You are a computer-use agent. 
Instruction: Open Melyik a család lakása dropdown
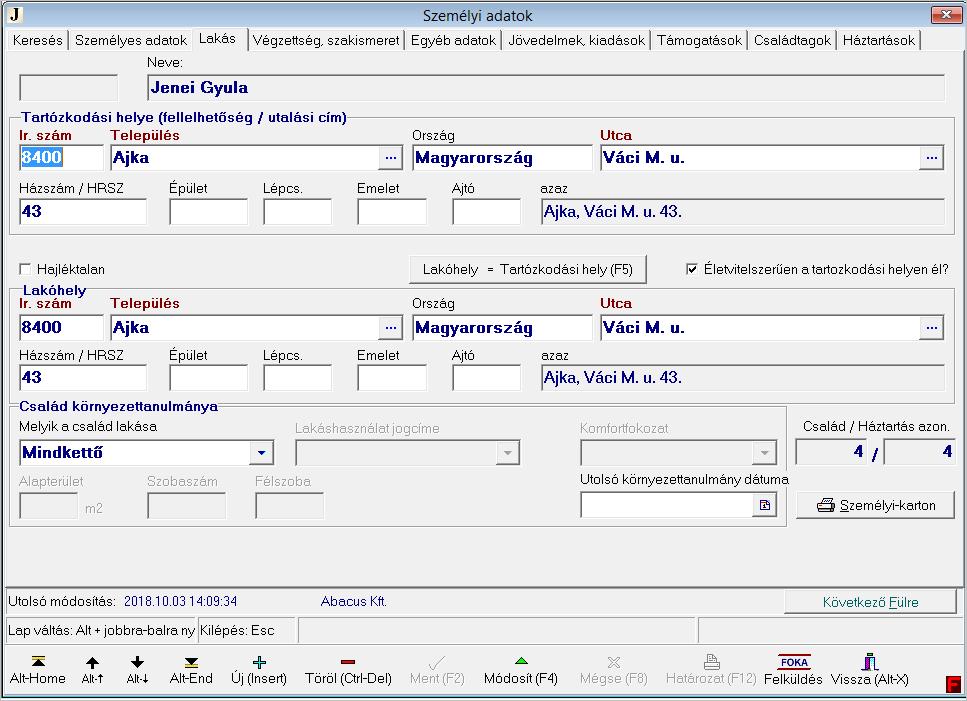point(261,453)
